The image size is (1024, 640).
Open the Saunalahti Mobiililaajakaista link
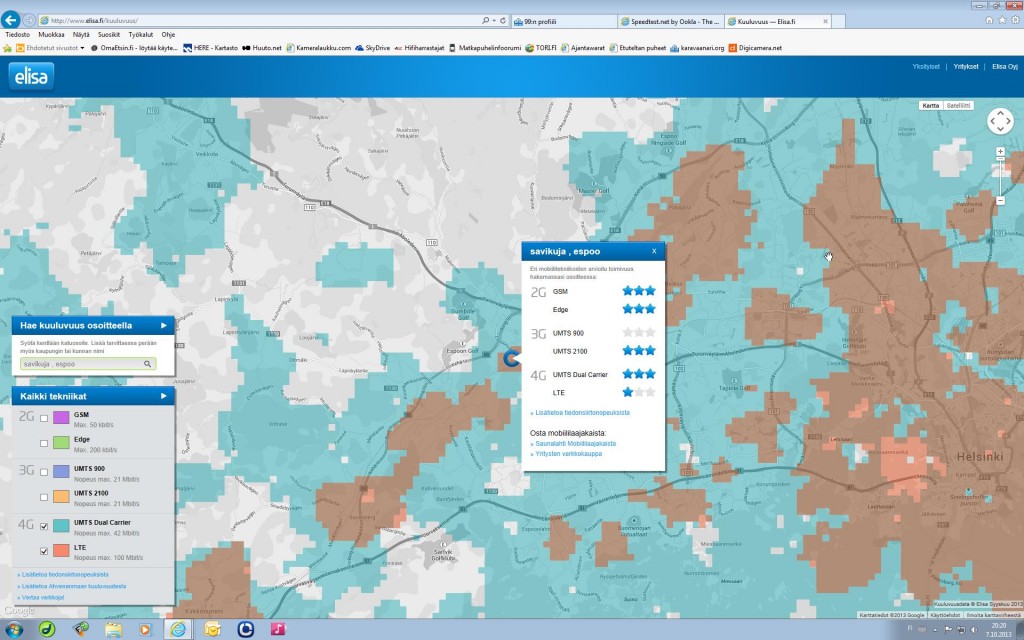coord(574,443)
